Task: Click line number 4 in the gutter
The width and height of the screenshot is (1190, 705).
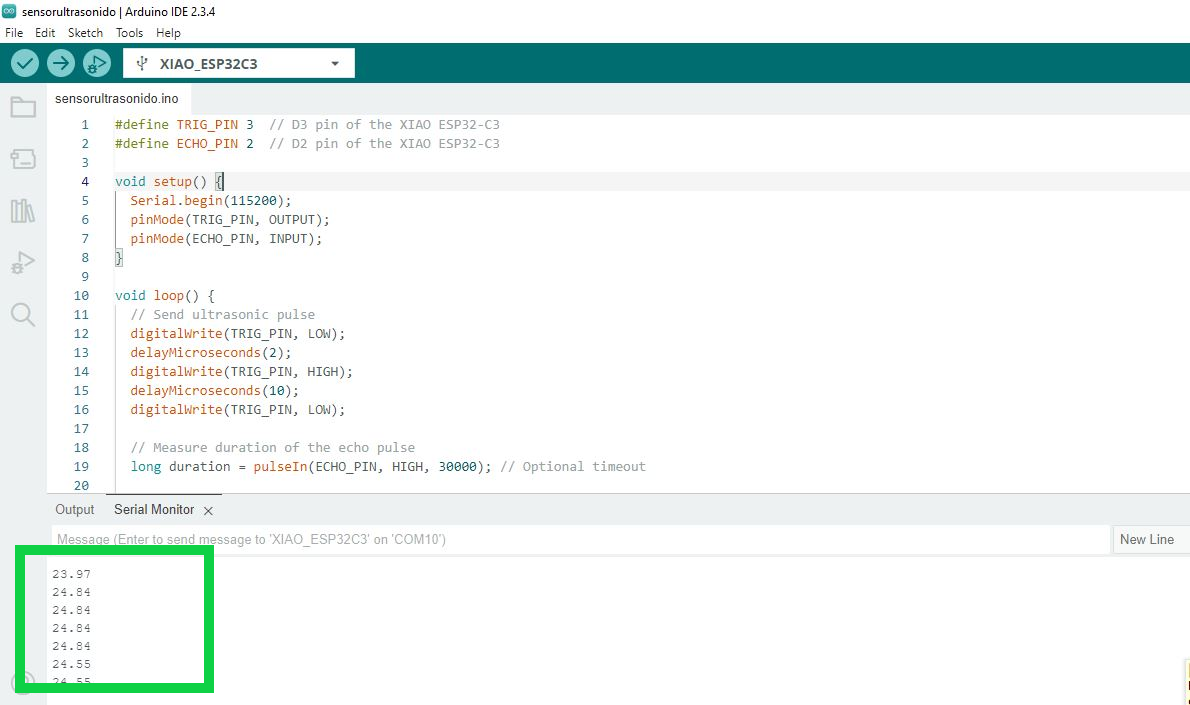Action: click(85, 181)
